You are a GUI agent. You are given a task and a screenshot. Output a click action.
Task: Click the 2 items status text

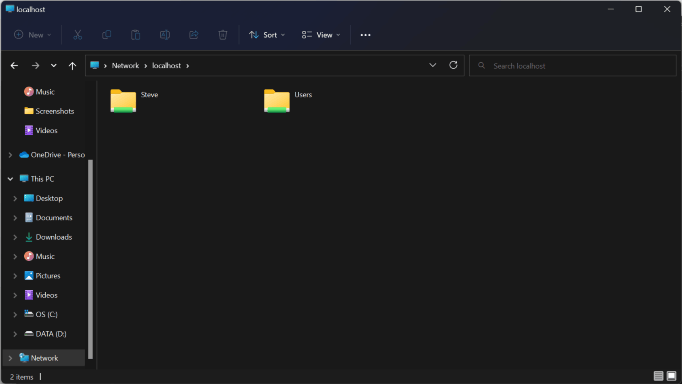point(21,377)
